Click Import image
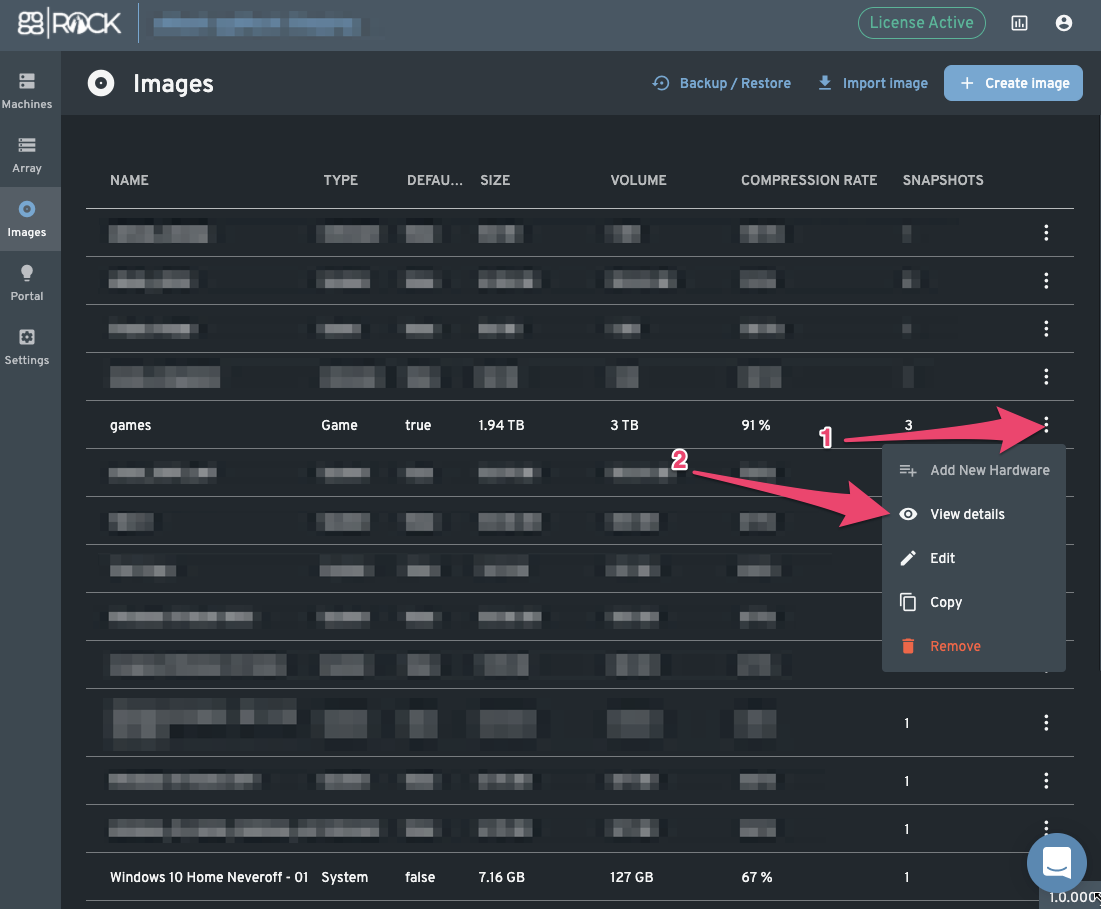 [873, 83]
